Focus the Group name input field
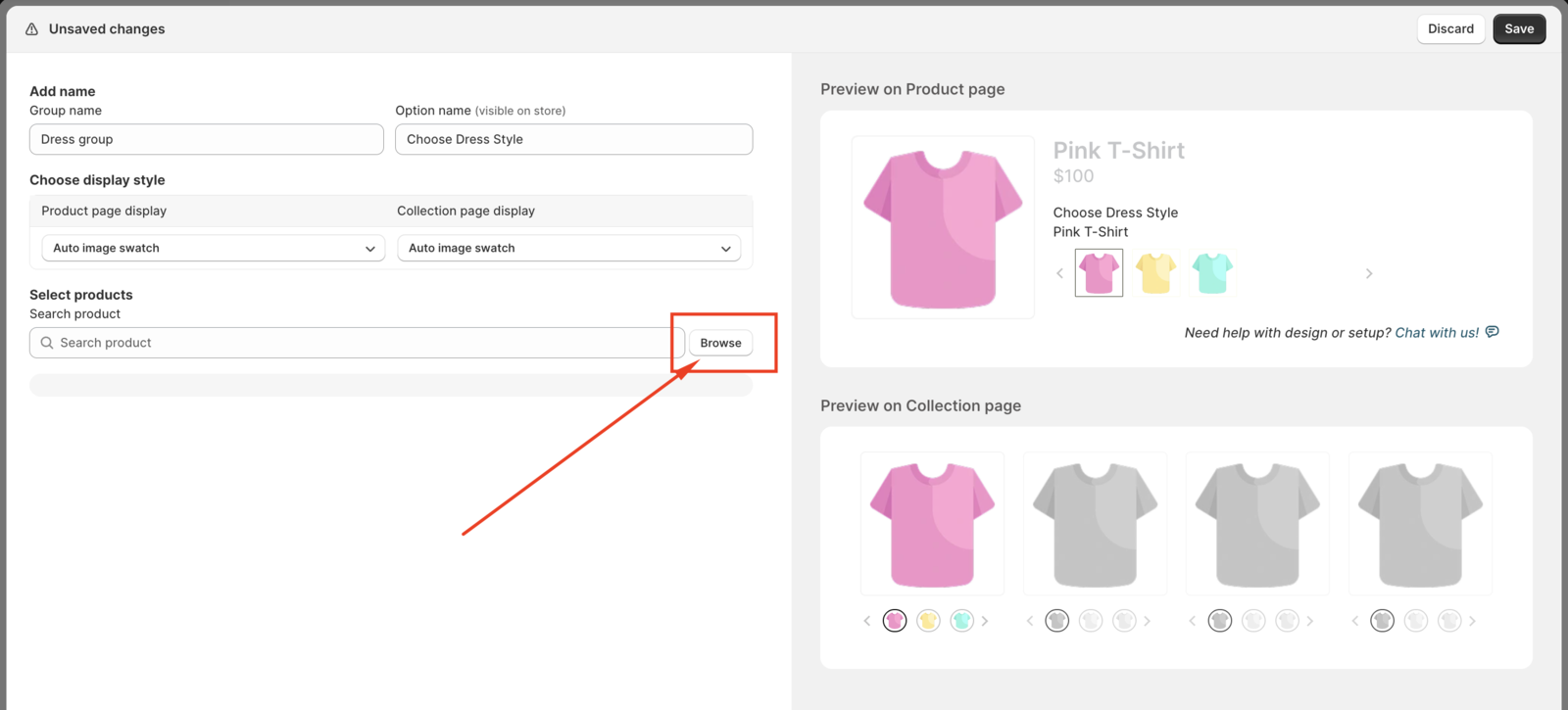This screenshot has width=1568, height=710. tap(207, 139)
